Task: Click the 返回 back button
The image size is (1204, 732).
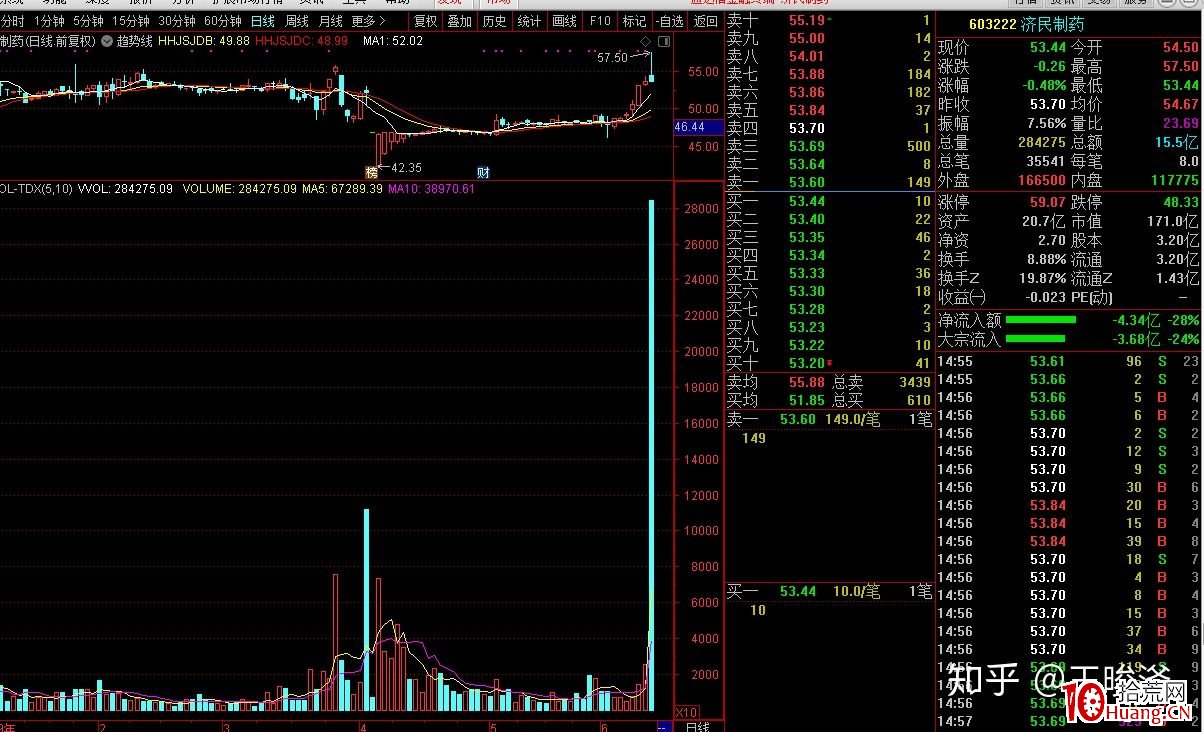Action: pyautogui.click(x=705, y=21)
